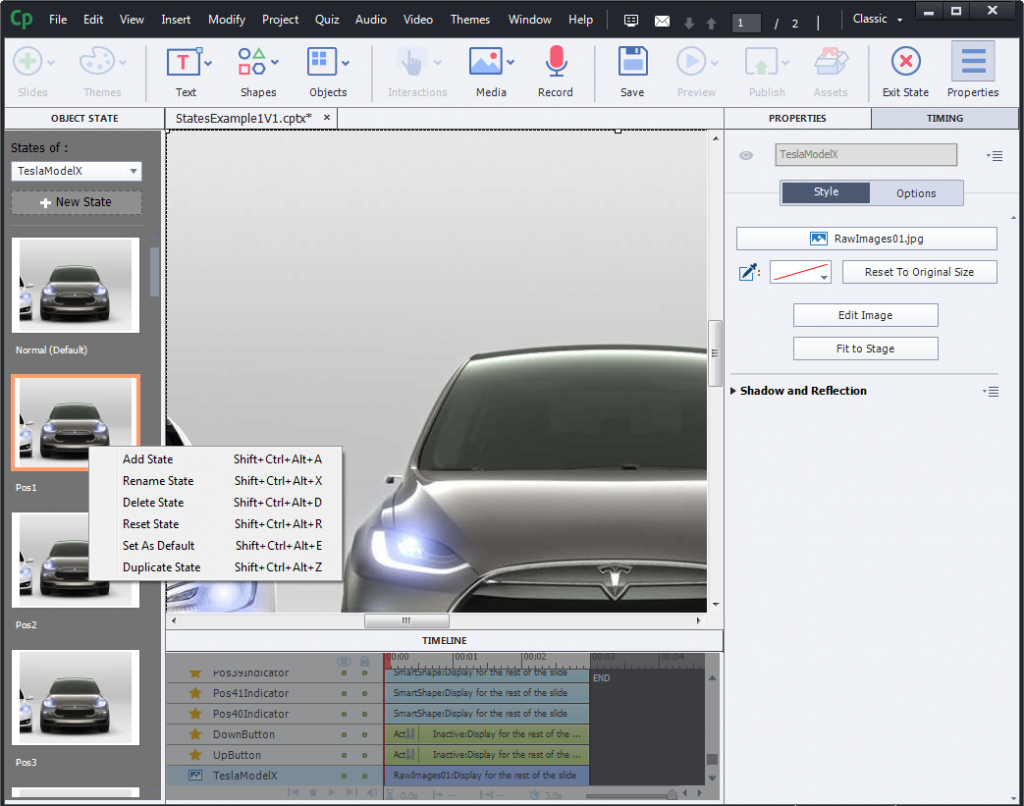
Task: Choose Duplicate State from context menu
Action: point(161,567)
